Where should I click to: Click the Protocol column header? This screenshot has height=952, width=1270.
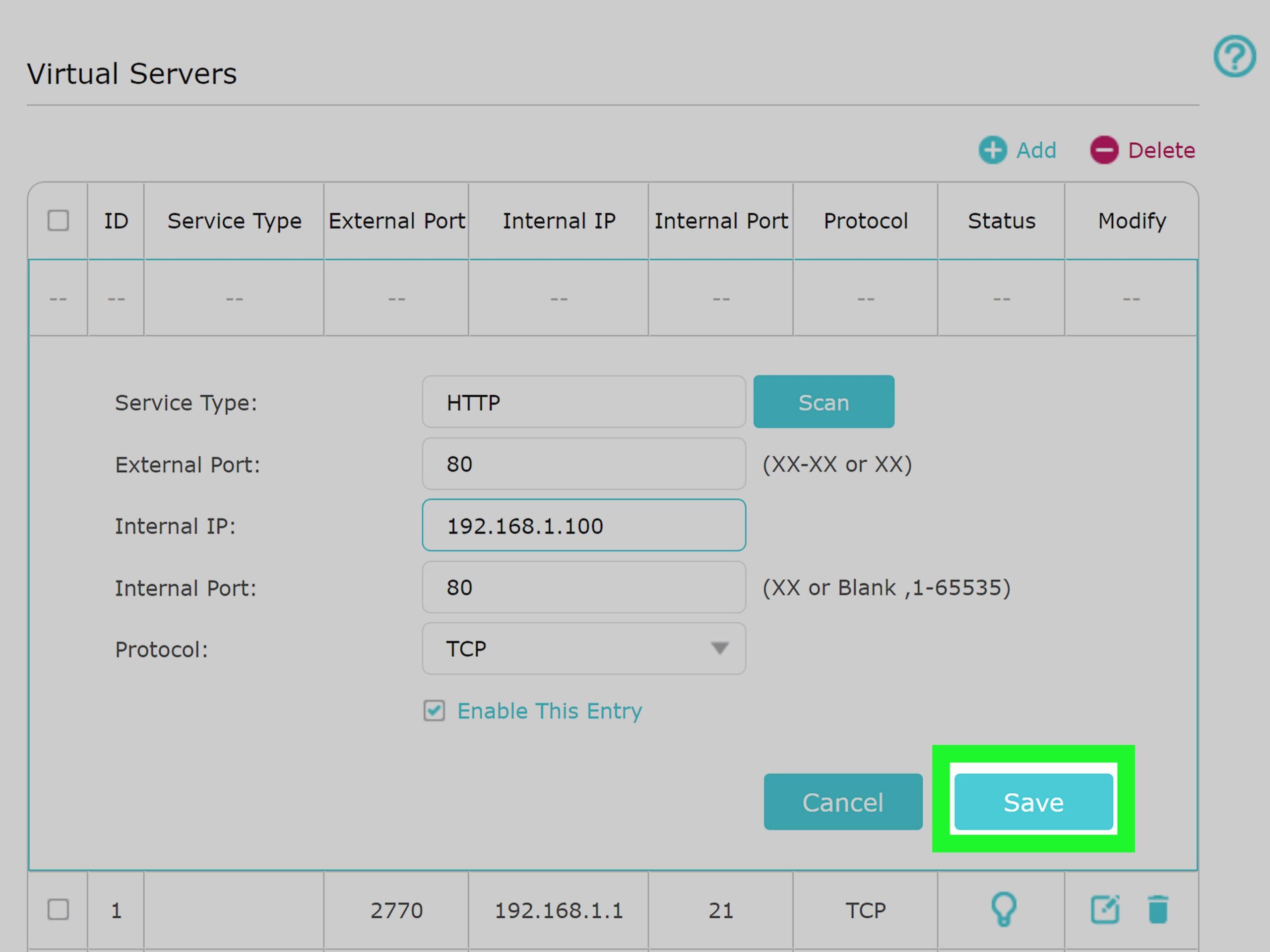(x=866, y=221)
